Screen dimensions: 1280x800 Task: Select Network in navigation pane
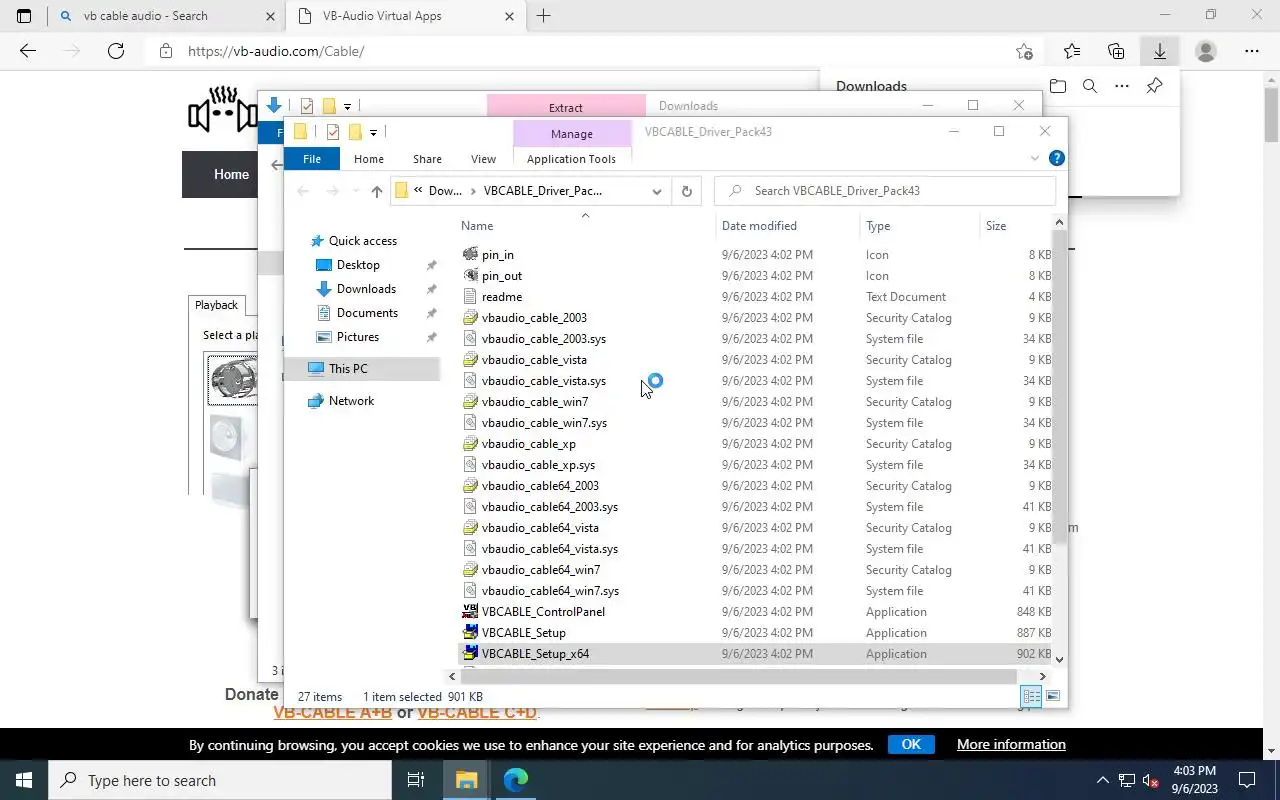pos(351,401)
